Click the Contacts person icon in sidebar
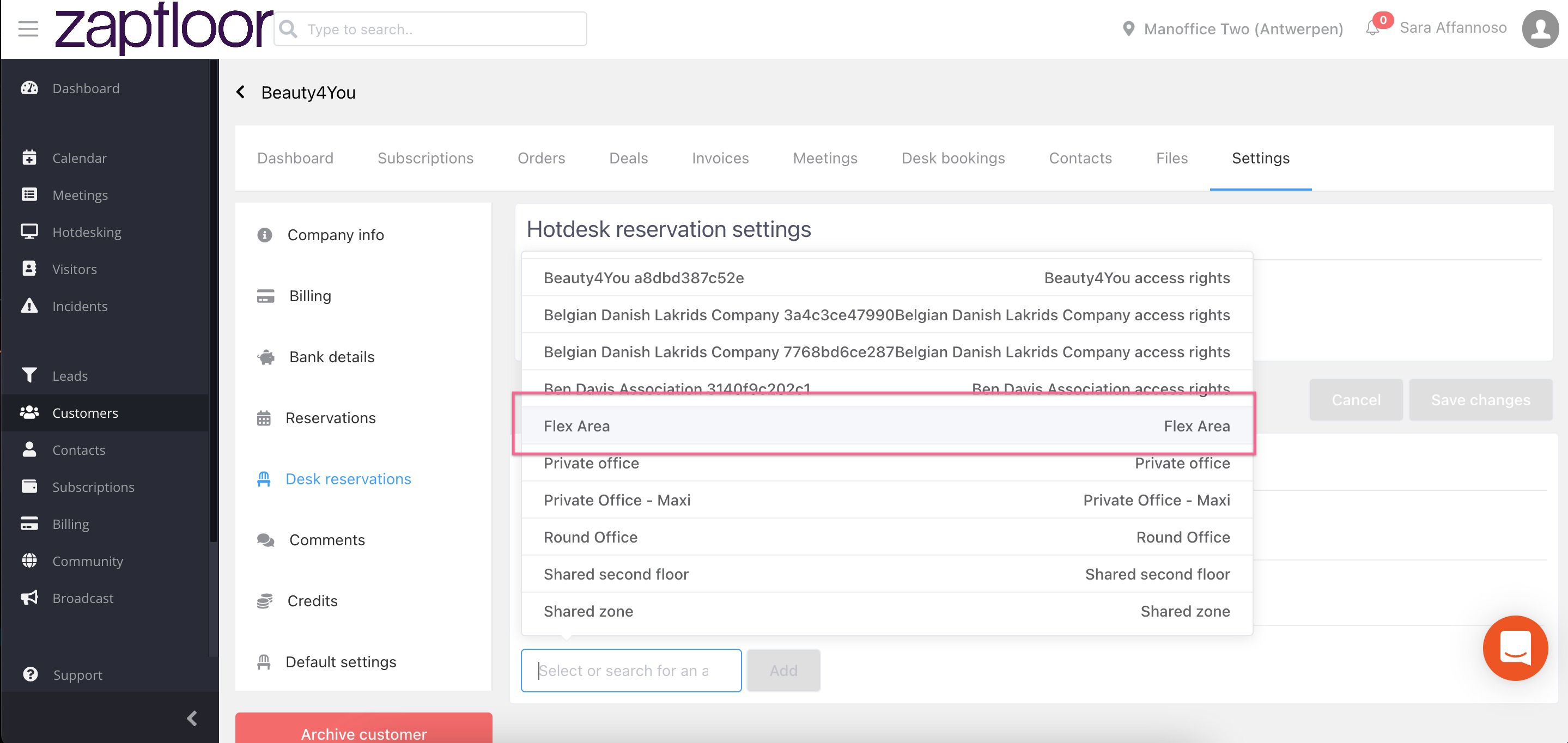The width and height of the screenshot is (1568, 743). [x=29, y=450]
